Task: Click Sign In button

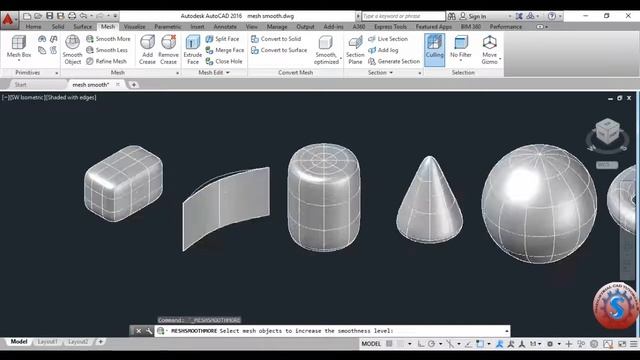Action: point(473,16)
